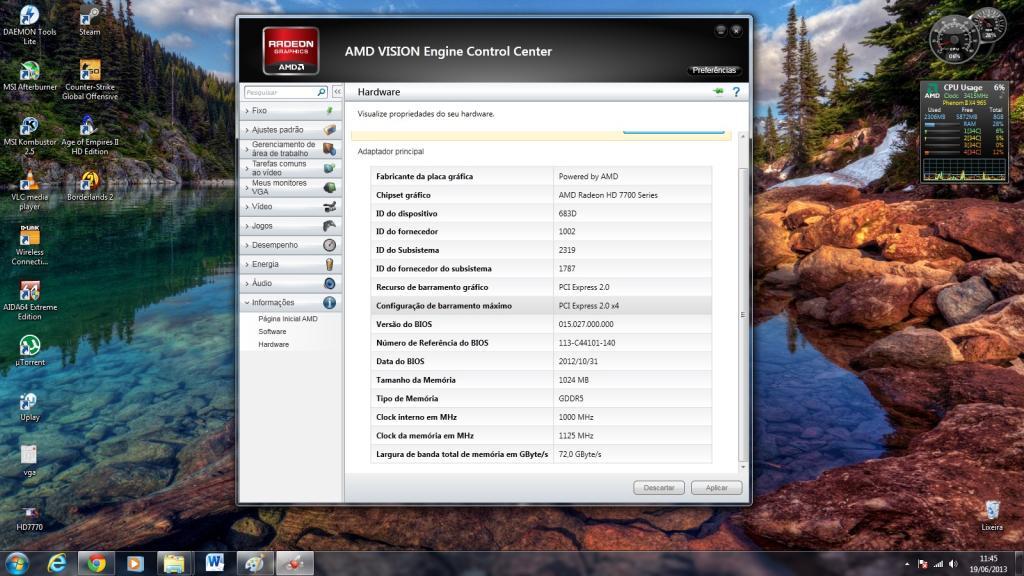Open Borderlands 2 desktop shortcut
1024x576 pixels.
point(89,186)
